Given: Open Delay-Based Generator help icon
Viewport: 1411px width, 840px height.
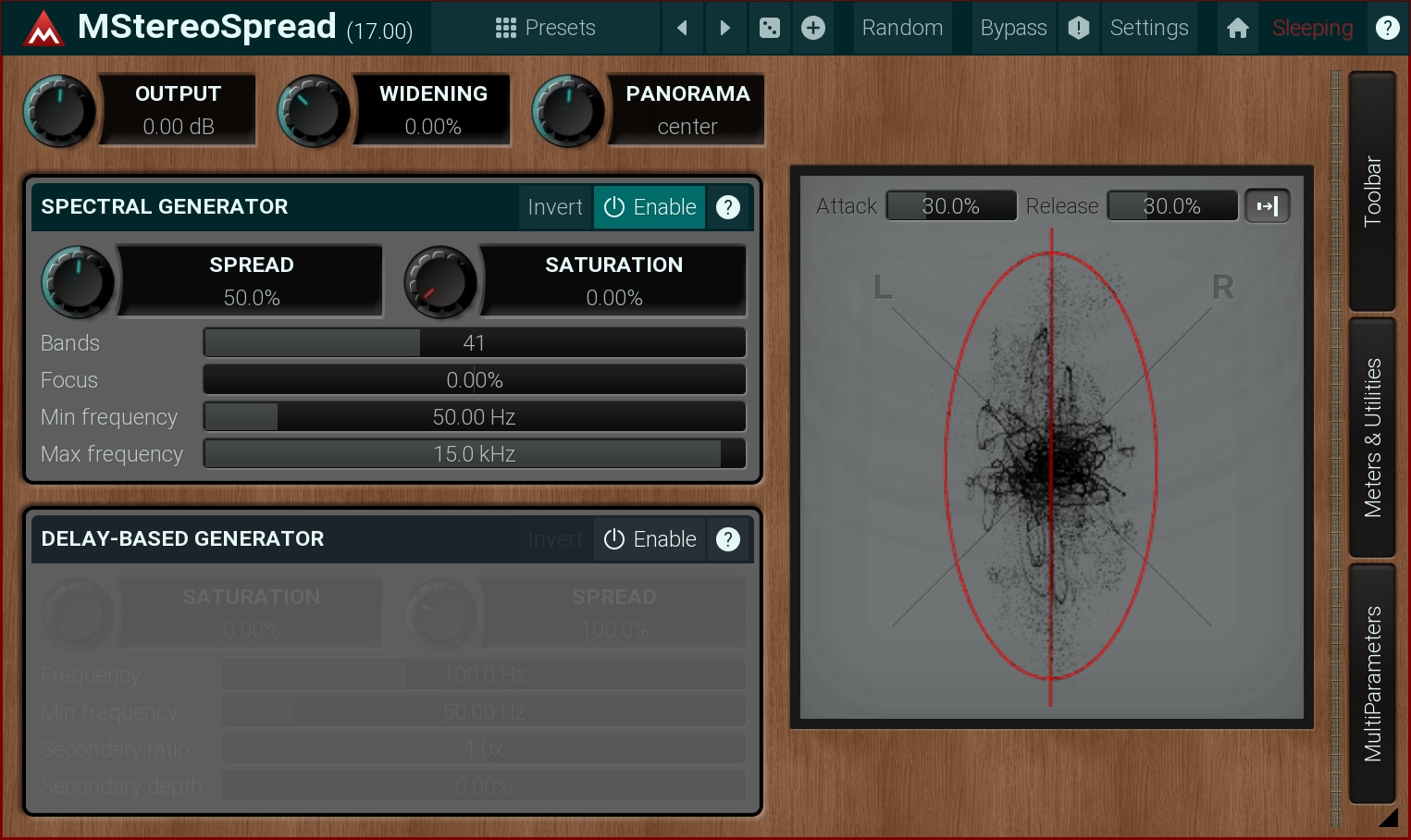Looking at the screenshot, I should [728, 539].
